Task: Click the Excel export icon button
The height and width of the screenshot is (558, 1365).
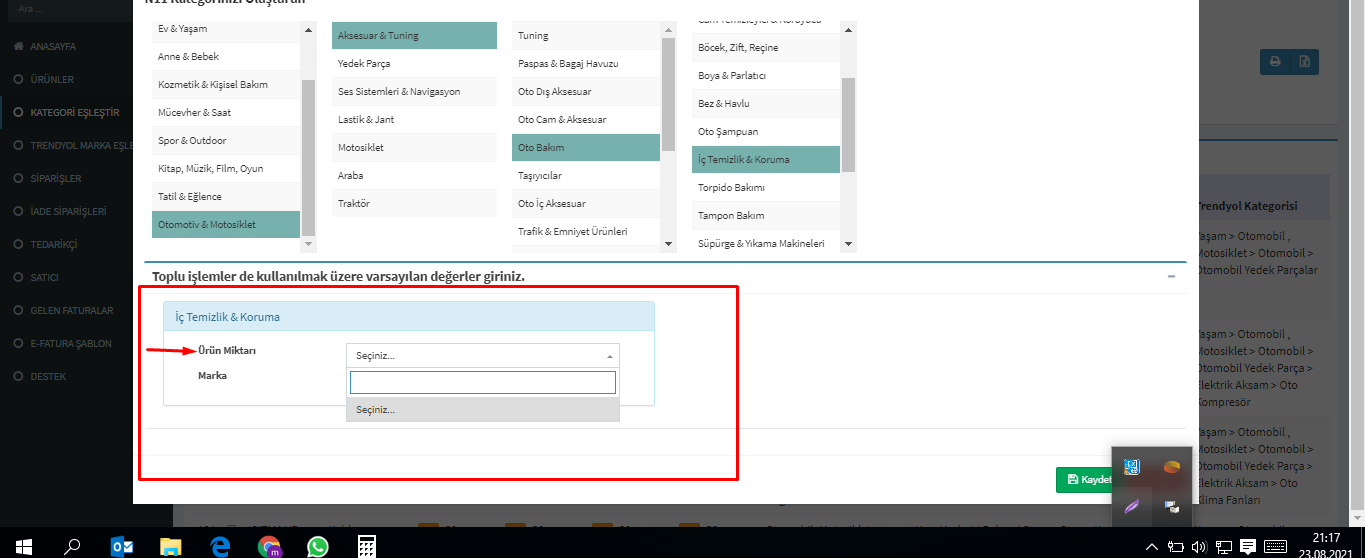Action: point(1304,62)
